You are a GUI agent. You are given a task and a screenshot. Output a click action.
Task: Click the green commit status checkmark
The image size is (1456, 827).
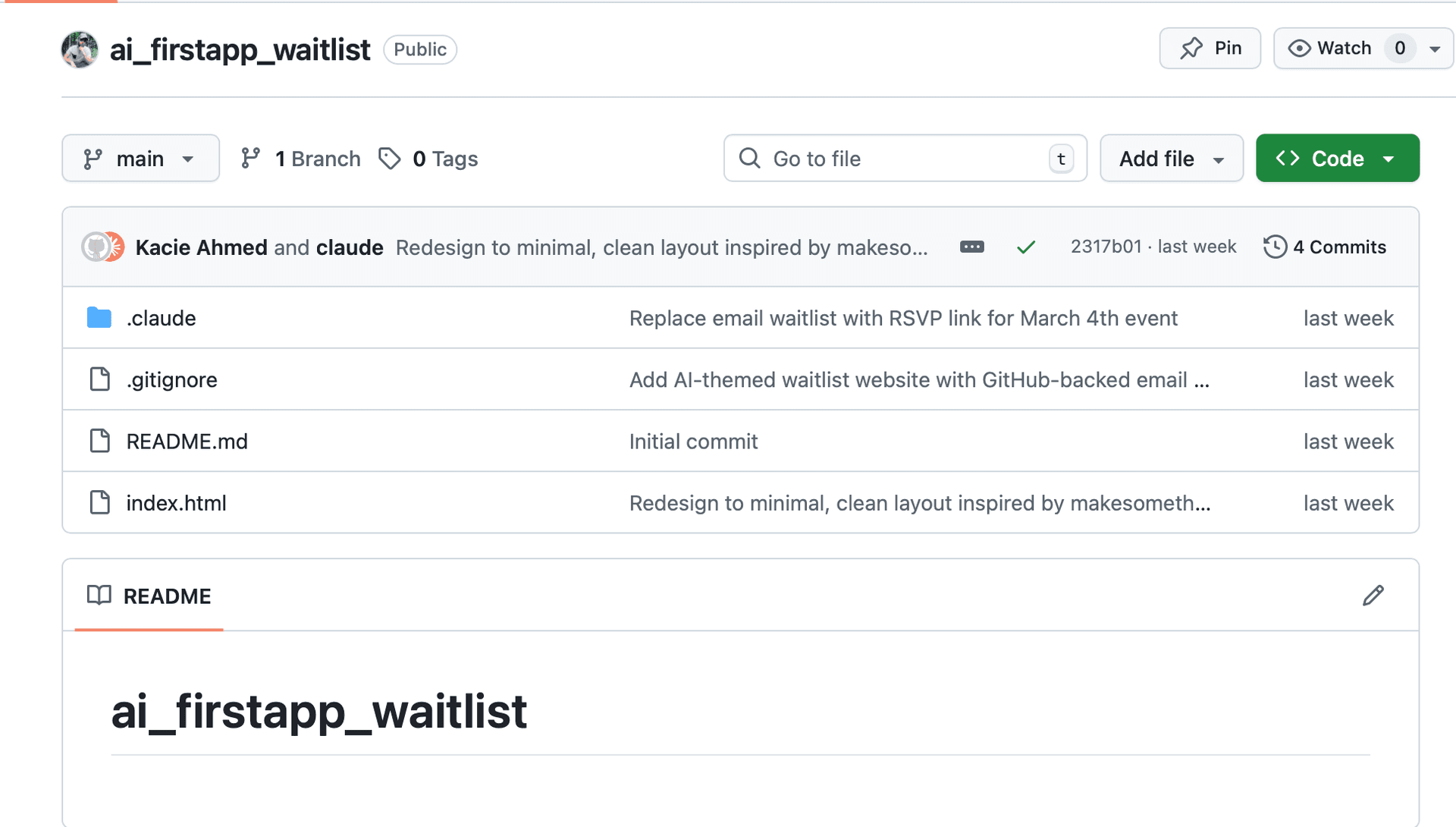[1026, 247]
